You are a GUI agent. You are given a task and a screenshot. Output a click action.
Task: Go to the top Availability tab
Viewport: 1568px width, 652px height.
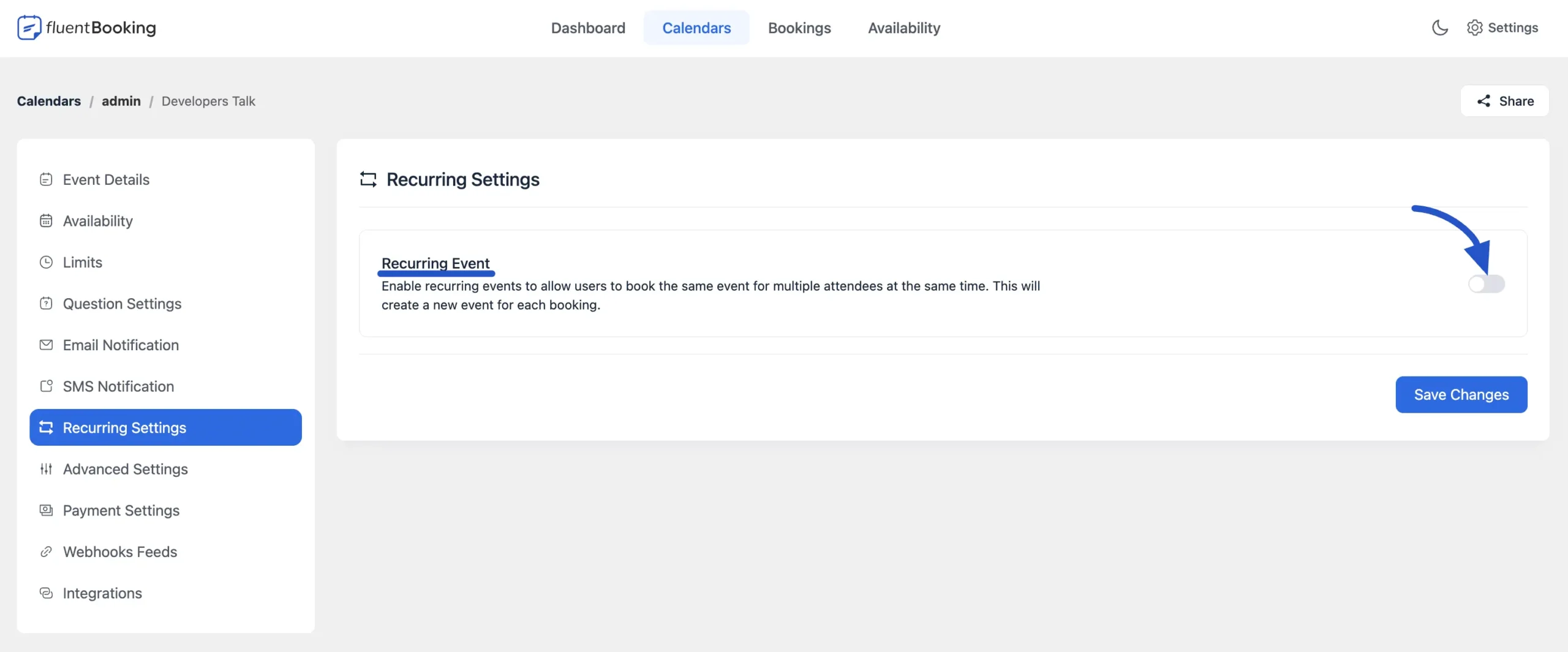[x=903, y=28]
